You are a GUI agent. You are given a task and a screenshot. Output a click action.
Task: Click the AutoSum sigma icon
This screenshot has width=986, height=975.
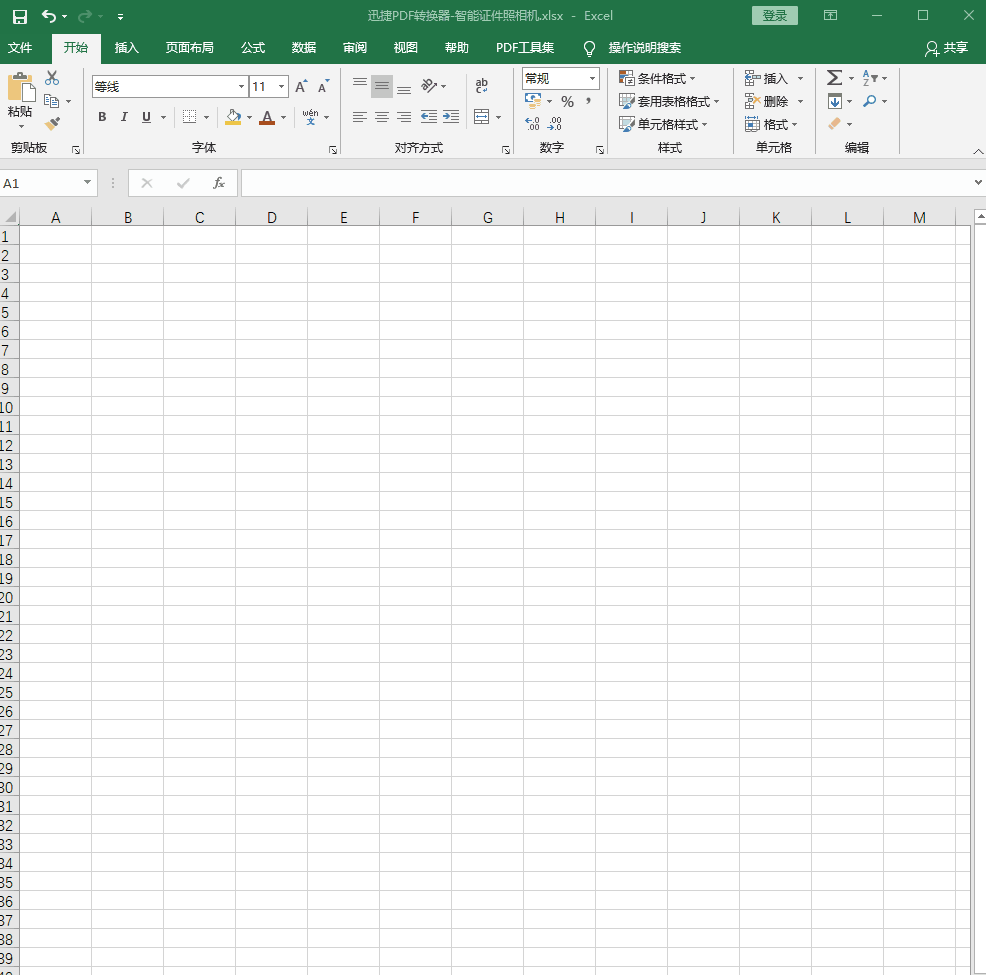[833, 78]
